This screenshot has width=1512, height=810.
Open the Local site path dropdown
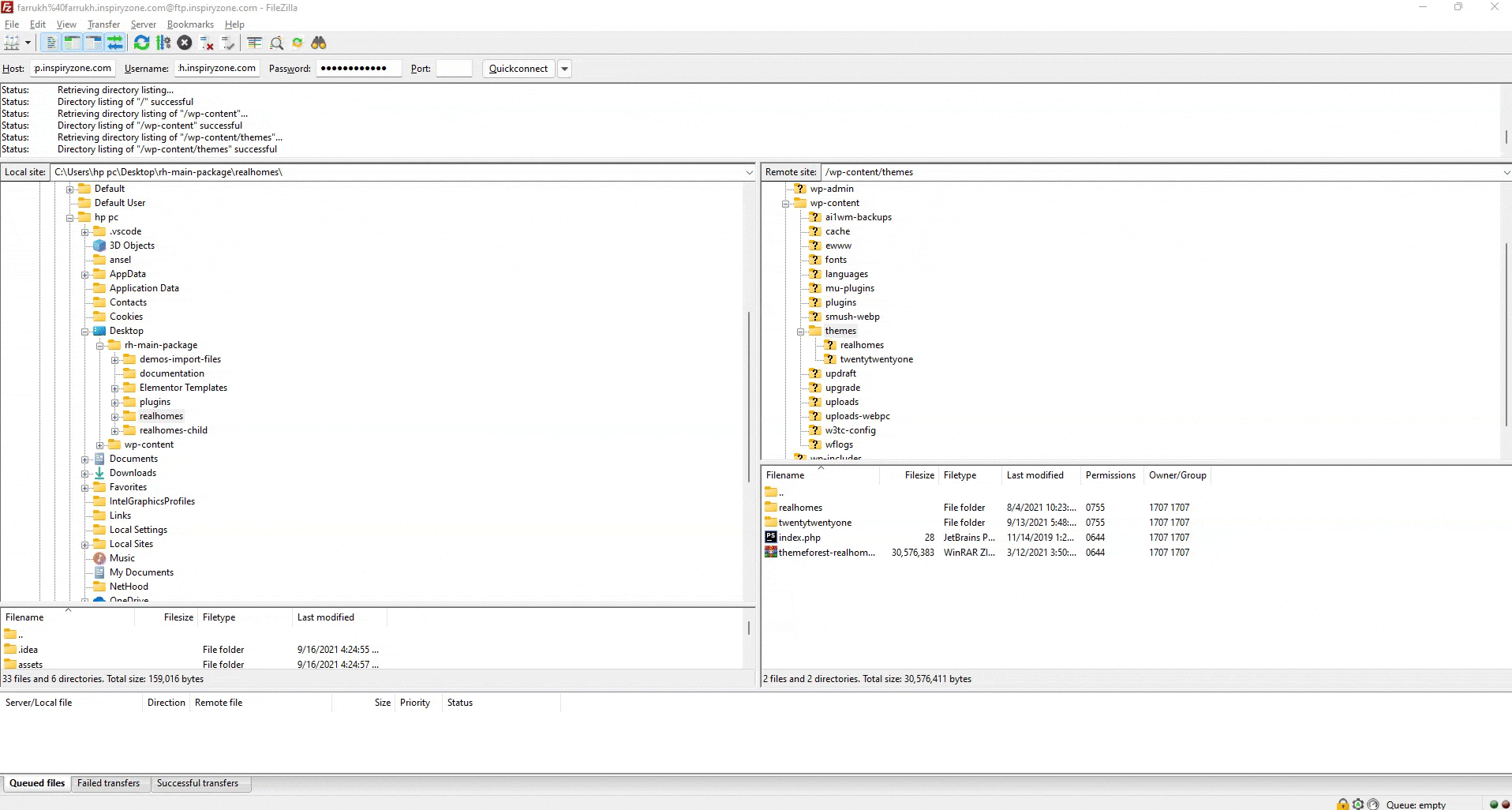click(x=749, y=172)
